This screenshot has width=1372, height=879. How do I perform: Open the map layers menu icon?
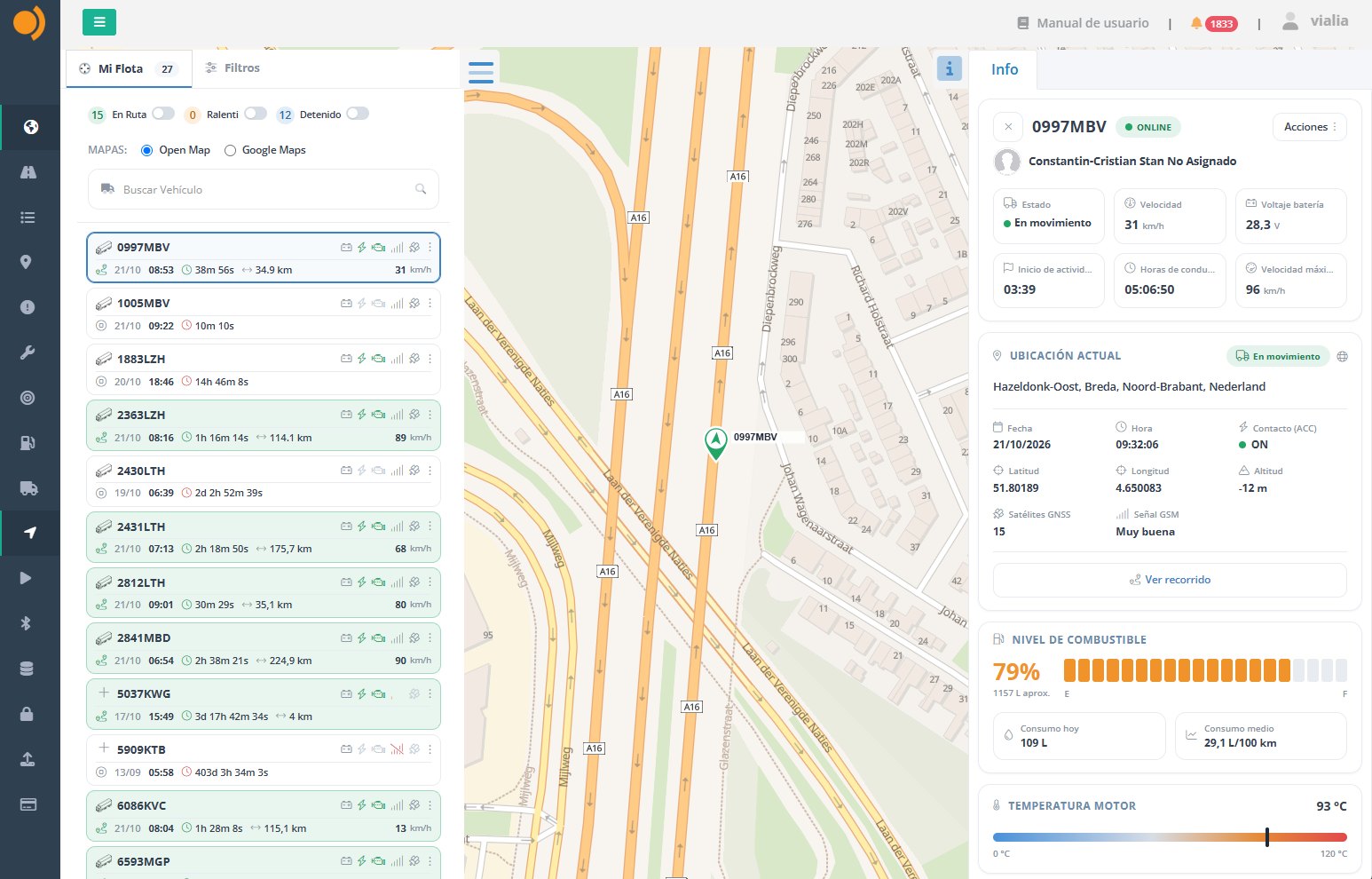[481, 72]
